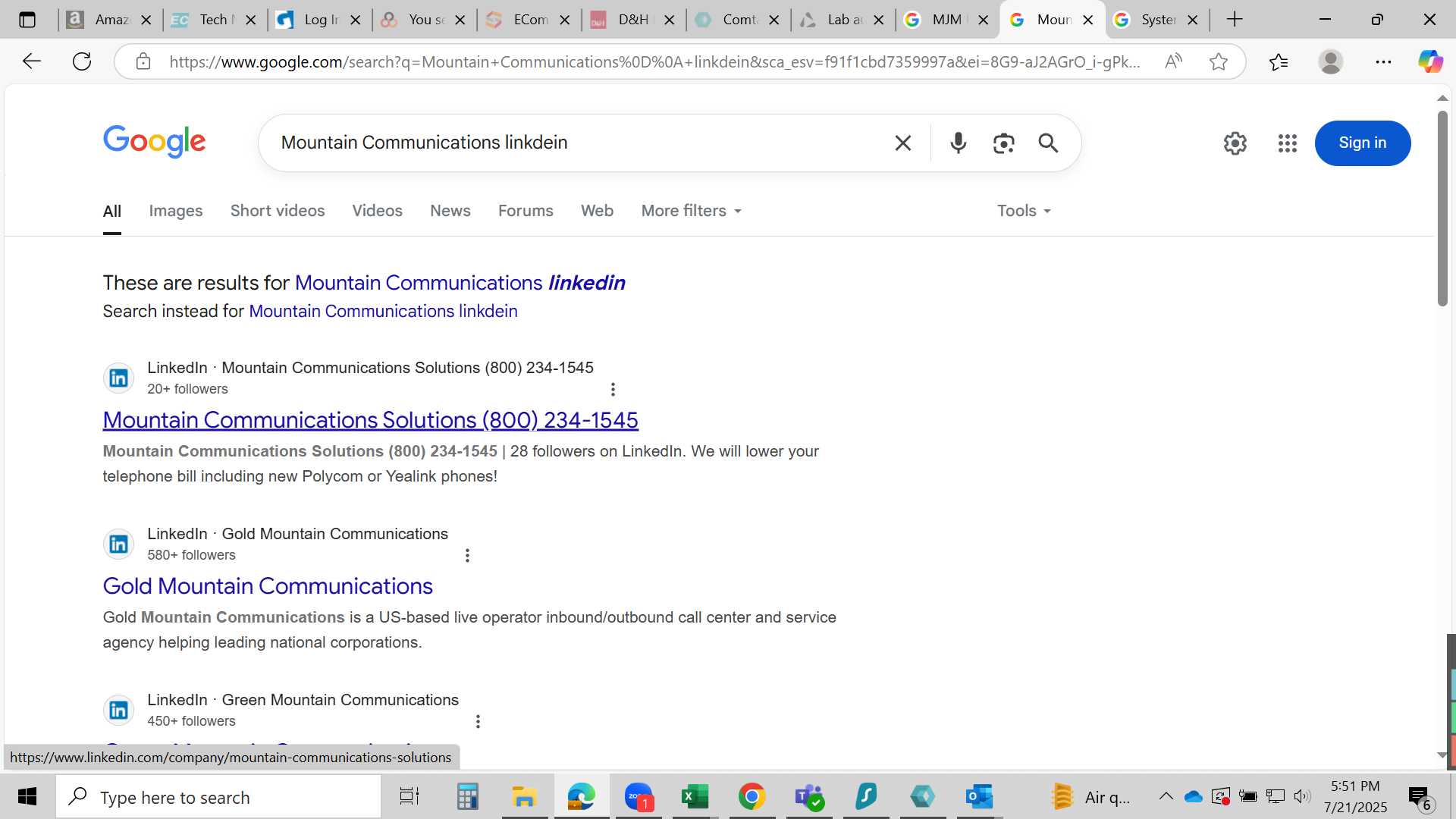Screen dimensions: 1456x819
Task: Open options for Gold Mountain Communications result
Action: click(467, 555)
